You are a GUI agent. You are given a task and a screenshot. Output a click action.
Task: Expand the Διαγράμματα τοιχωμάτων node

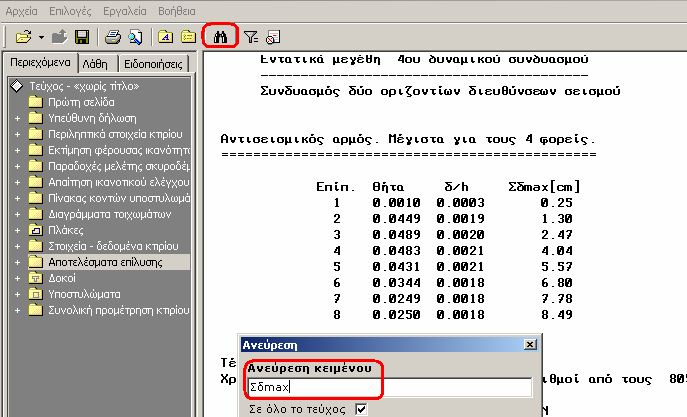[x=18, y=214]
